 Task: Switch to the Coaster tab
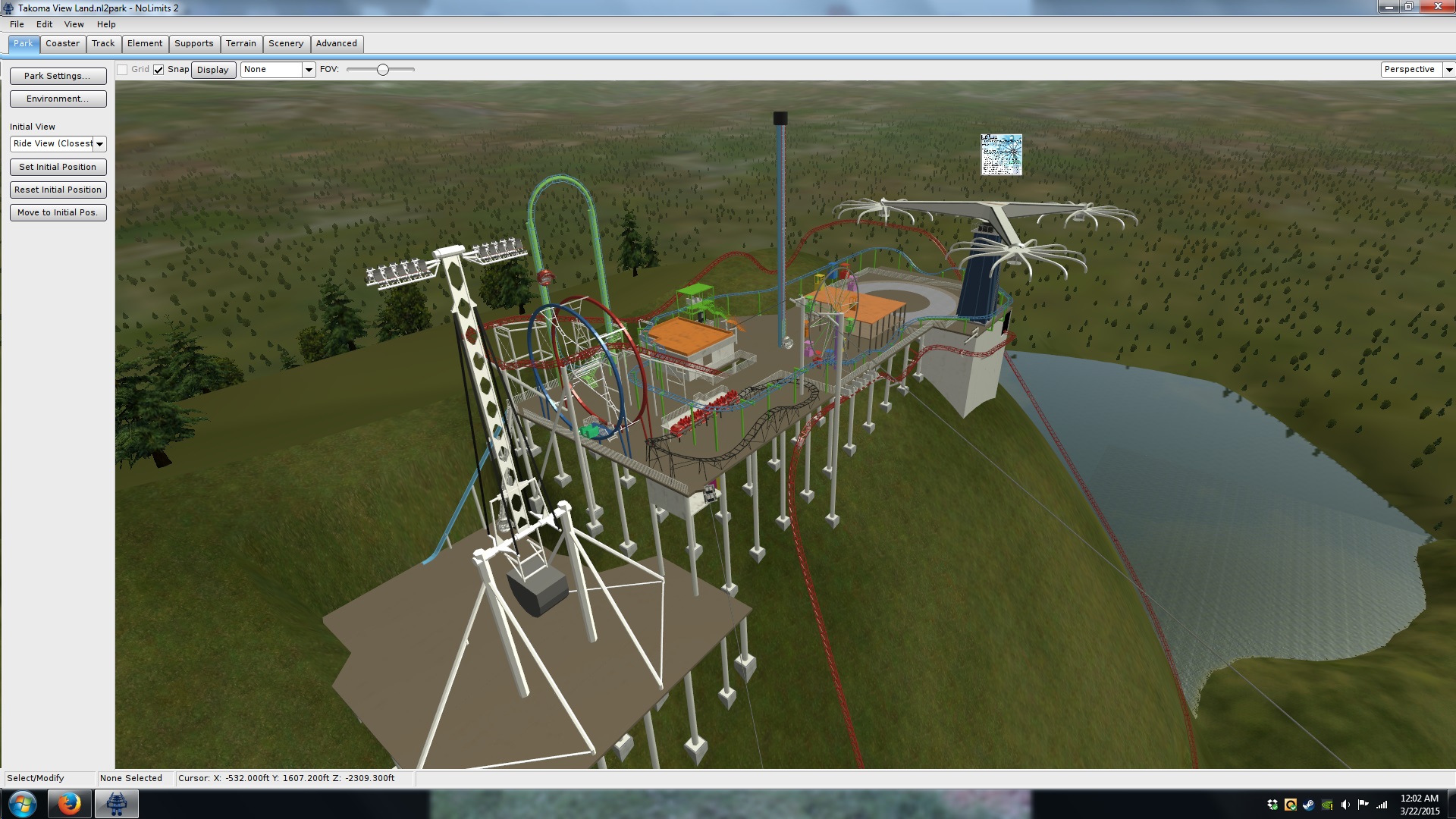click(62, 43)
